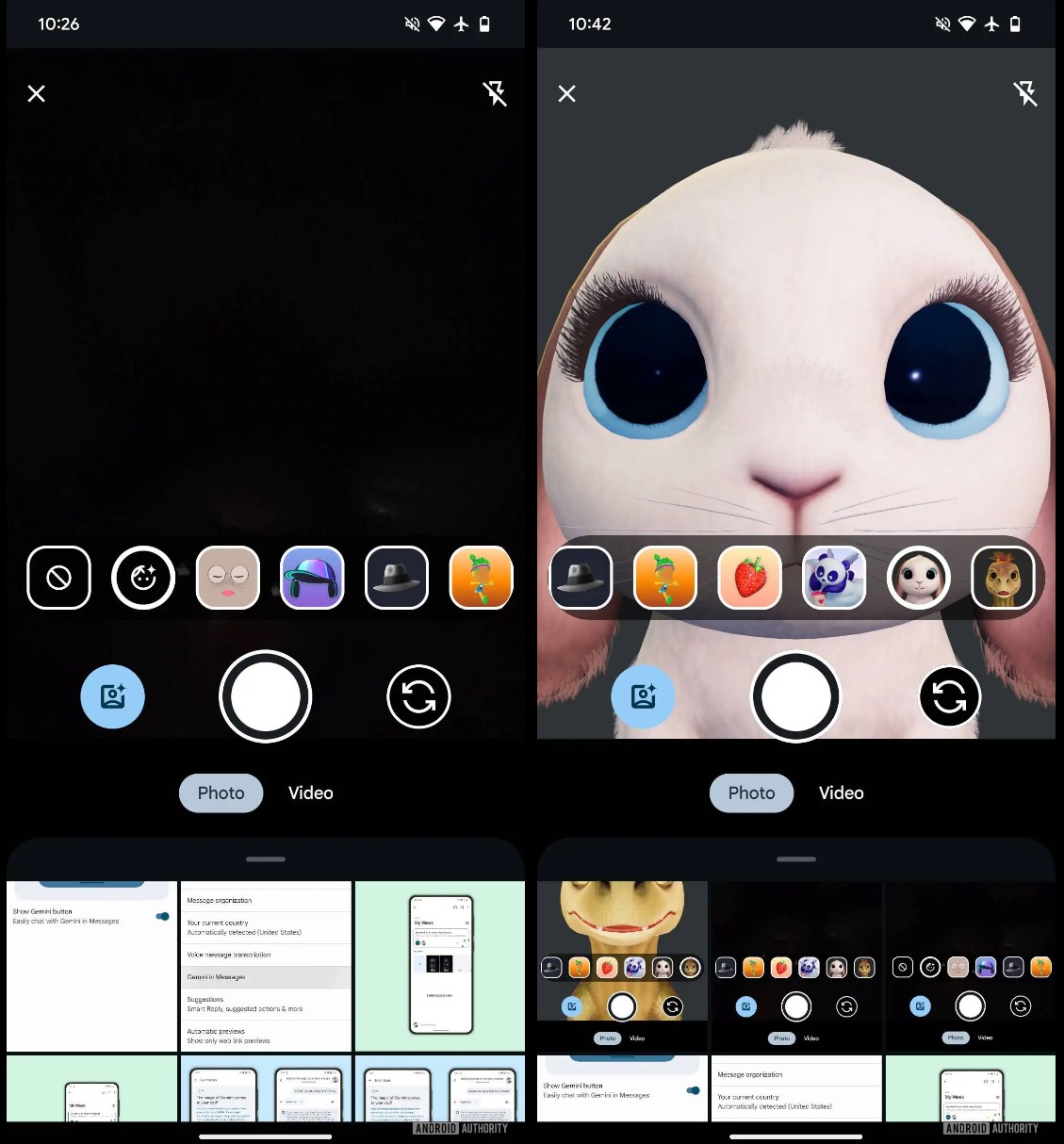Pick the panda filter
The height and width of the screenshot is (1144, 1064).
[x=834, y=578]
